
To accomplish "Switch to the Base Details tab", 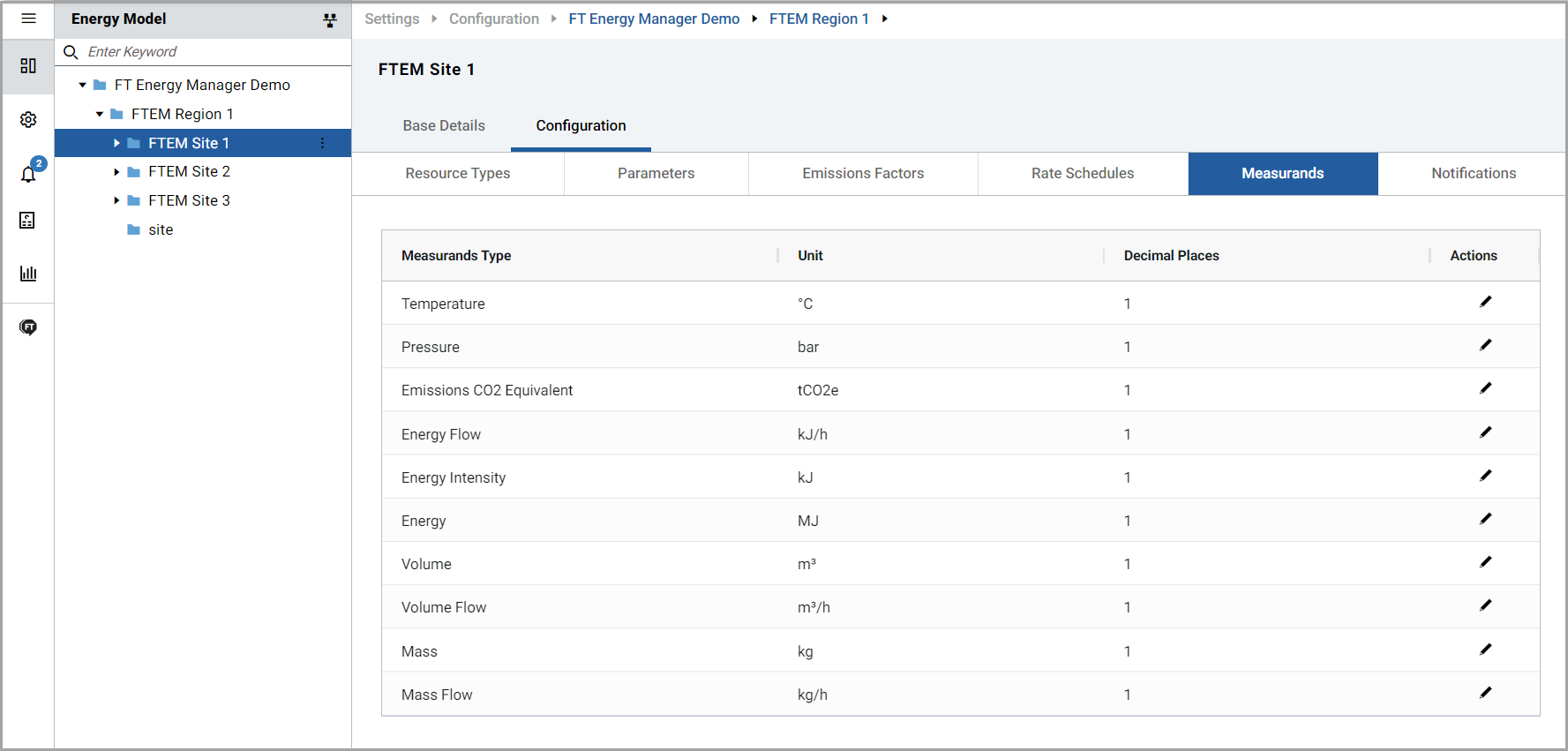I will (x=444, y=125).
